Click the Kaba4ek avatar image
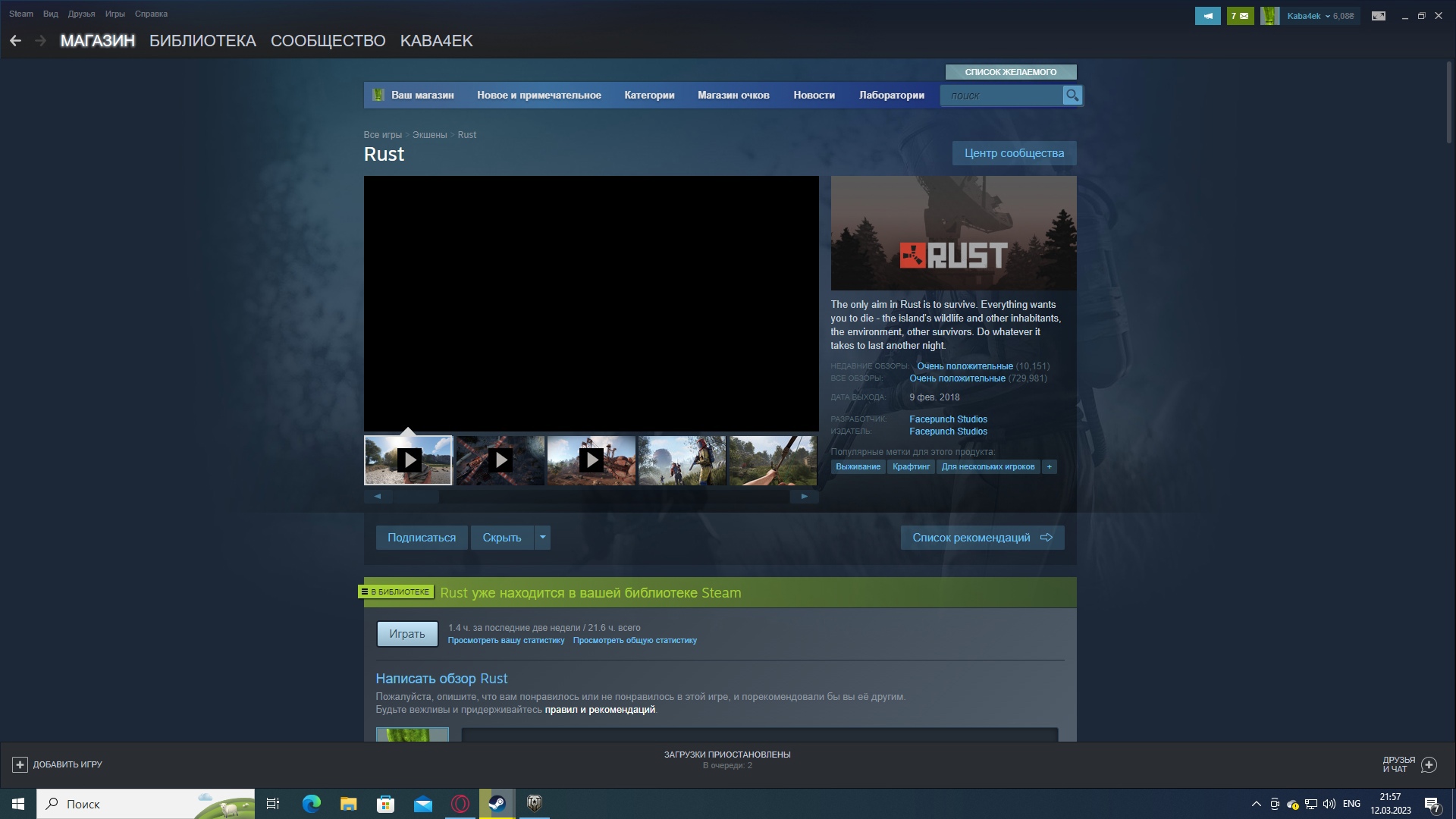Image resolution: width=1456 pixels, height=819 pixels. [1269, 16]
